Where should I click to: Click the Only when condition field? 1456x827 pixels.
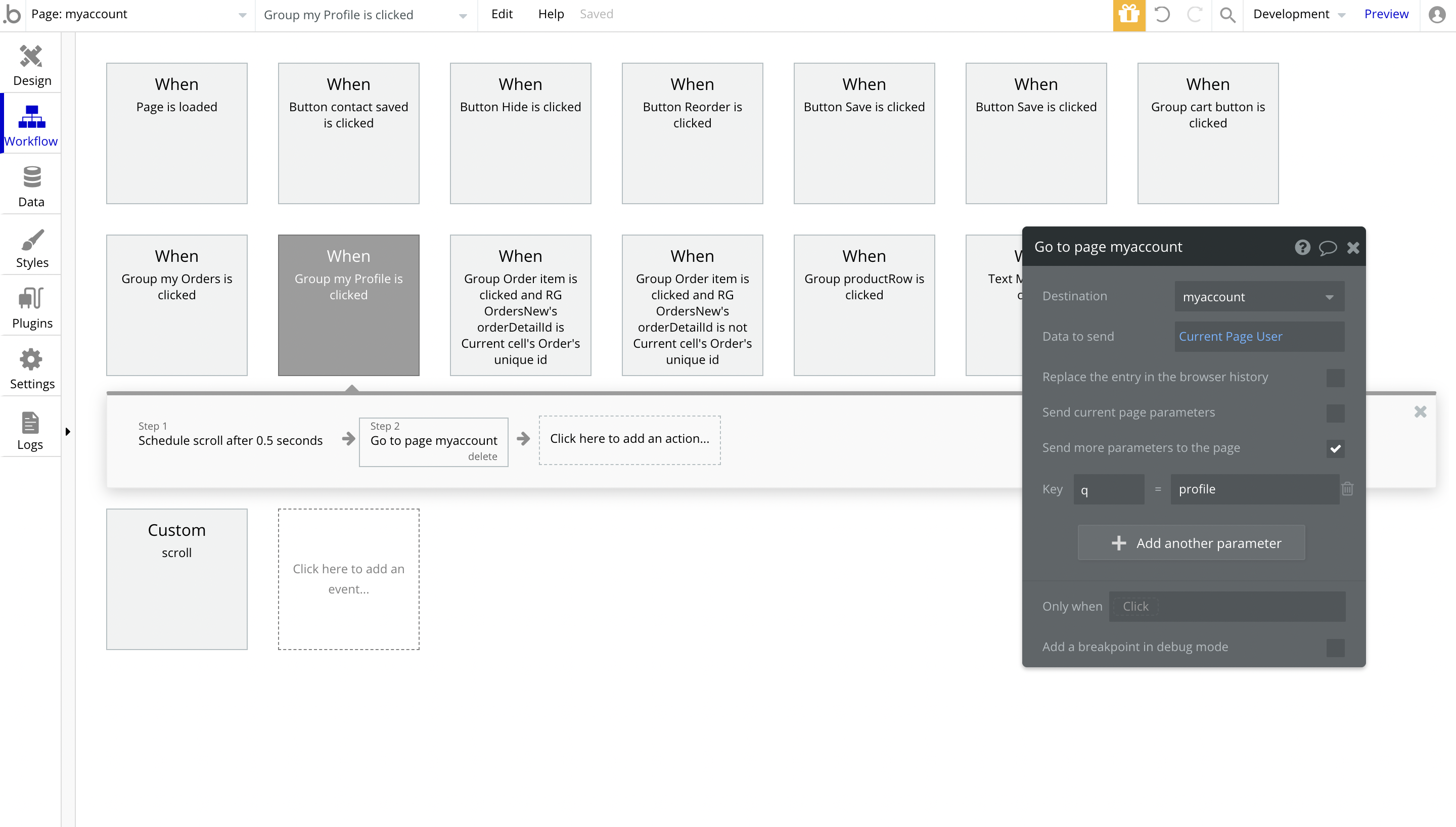(x=1226, y=607)
